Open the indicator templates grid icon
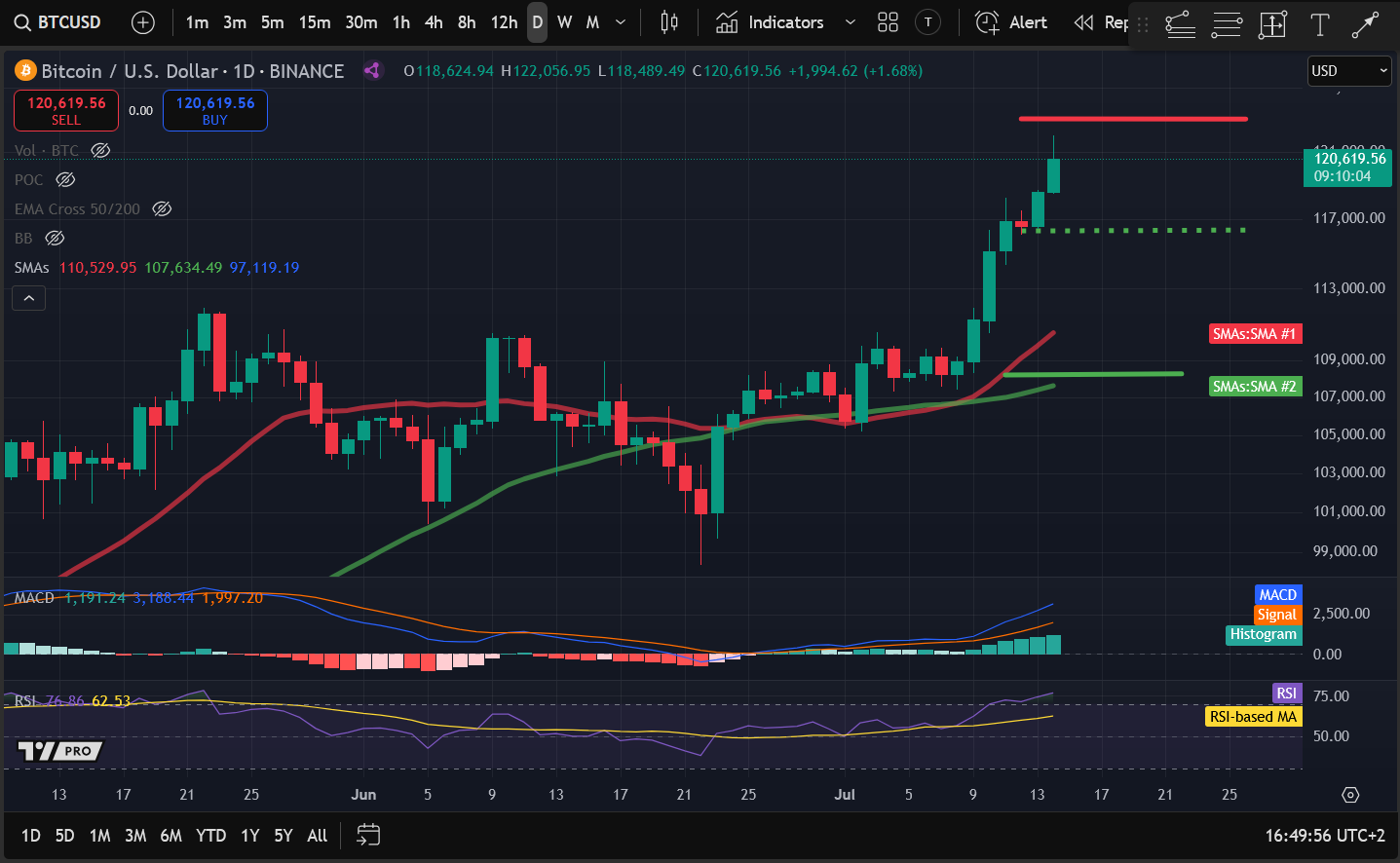The image size is (1400, 863). pyautogui.click(x=888, y=22)
